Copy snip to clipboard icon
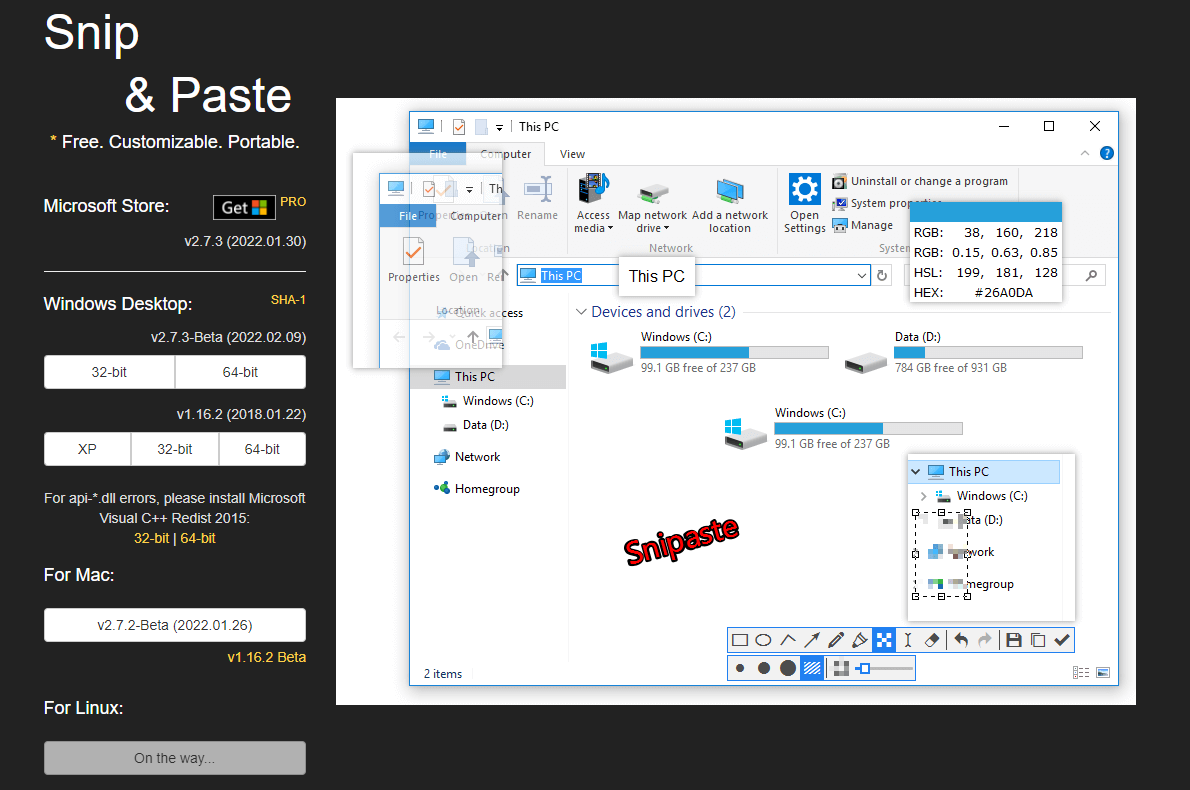Image resolution: width=1190 pixels, height=790 pixels. (1038, 640)
